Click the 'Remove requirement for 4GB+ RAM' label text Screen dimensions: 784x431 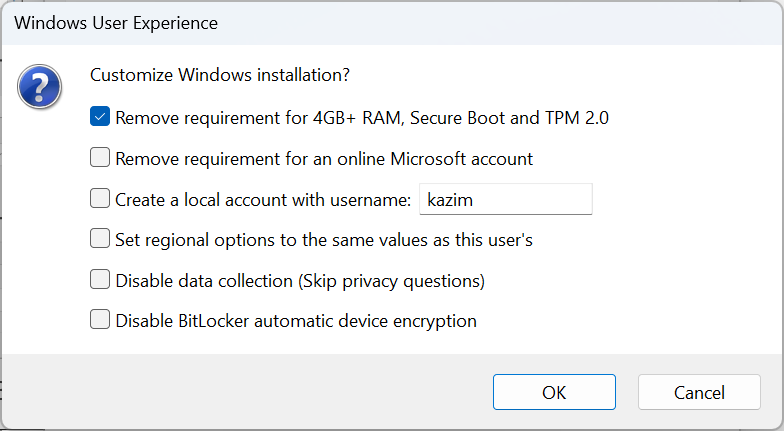pos(260,118)
